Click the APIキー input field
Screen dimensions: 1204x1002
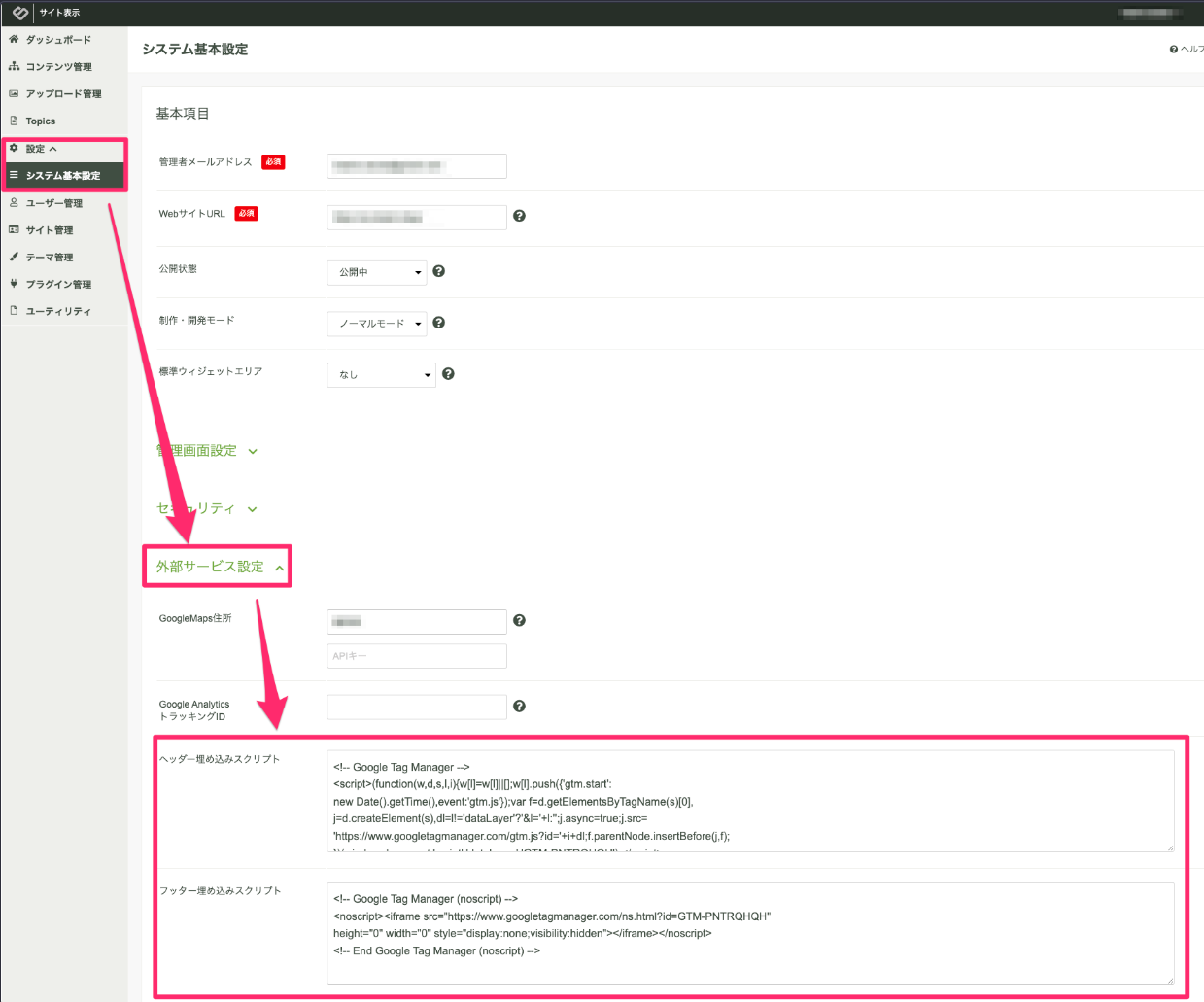coord(417,656)
